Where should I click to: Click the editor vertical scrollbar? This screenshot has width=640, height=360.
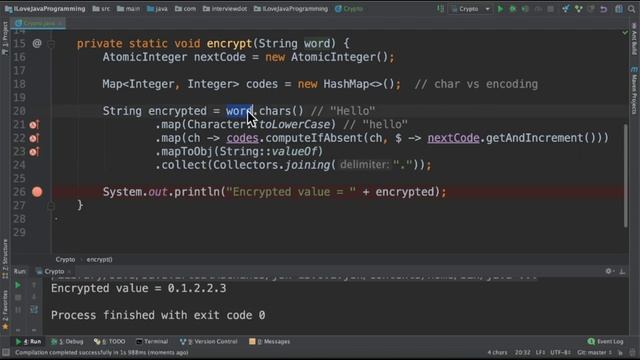[x=626, y=176]
